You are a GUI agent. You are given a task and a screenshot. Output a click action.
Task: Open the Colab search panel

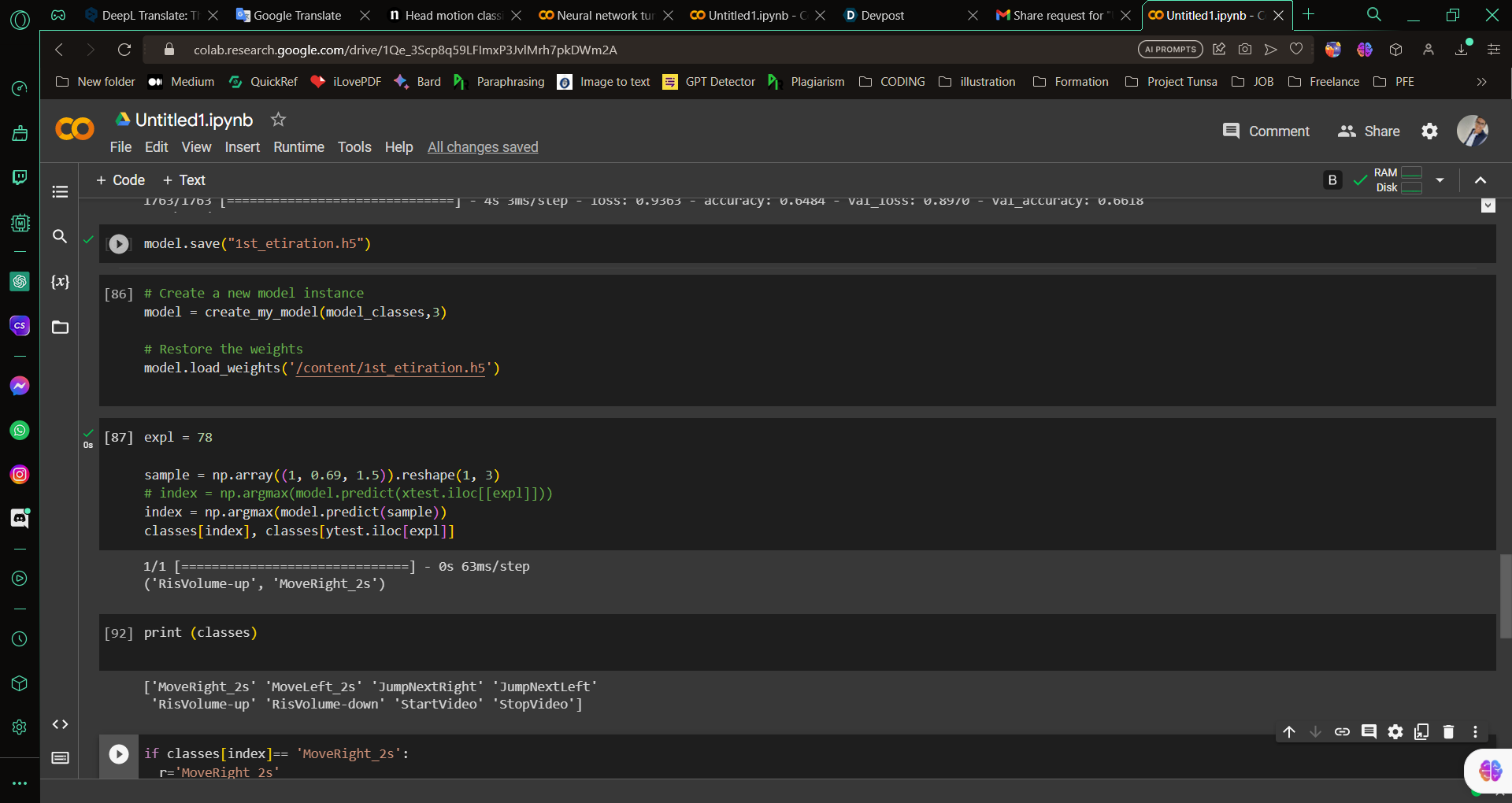point(60,236)
